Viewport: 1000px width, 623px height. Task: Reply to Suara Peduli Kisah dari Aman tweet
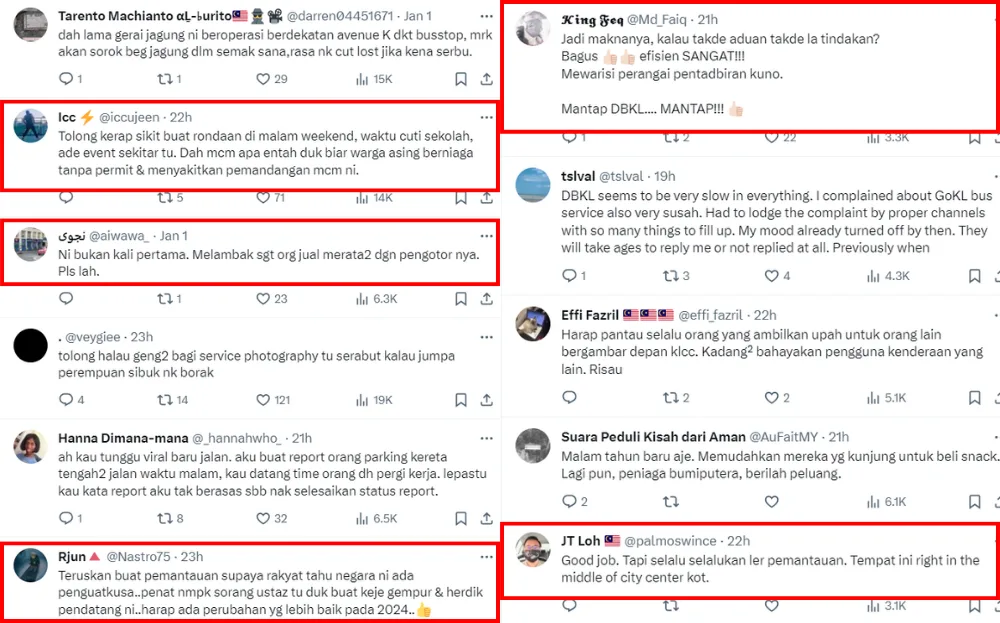pyautogui.click(x=569, y=501)
